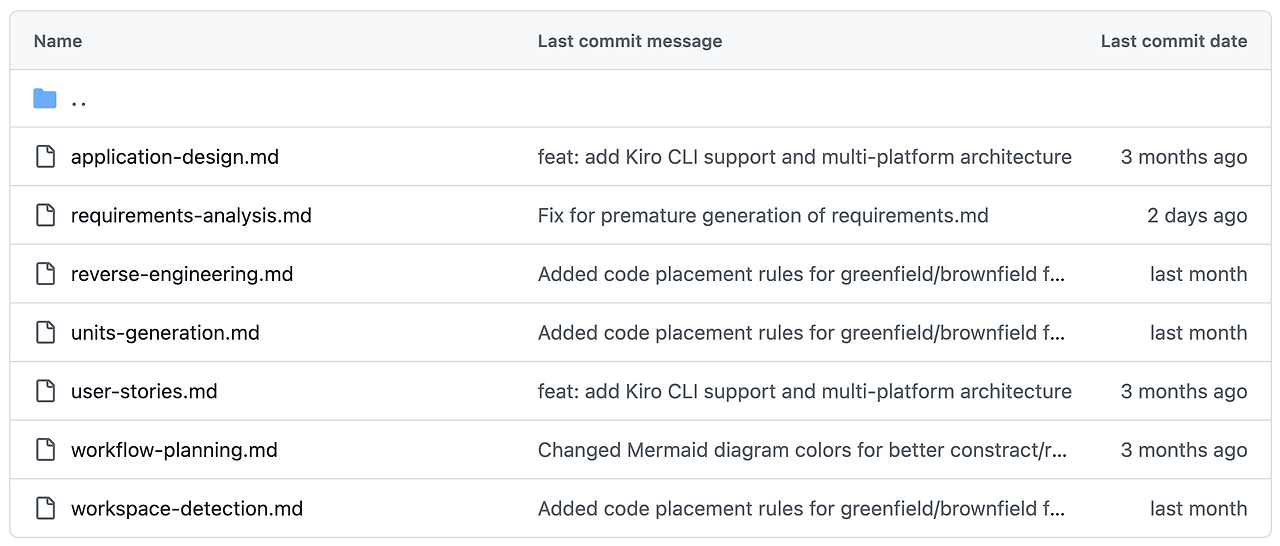Click the parent directory folder icon
Image resolution: width=1280 pixels, height=546 pixels.
pyautogui.click(x=45, y=98)
